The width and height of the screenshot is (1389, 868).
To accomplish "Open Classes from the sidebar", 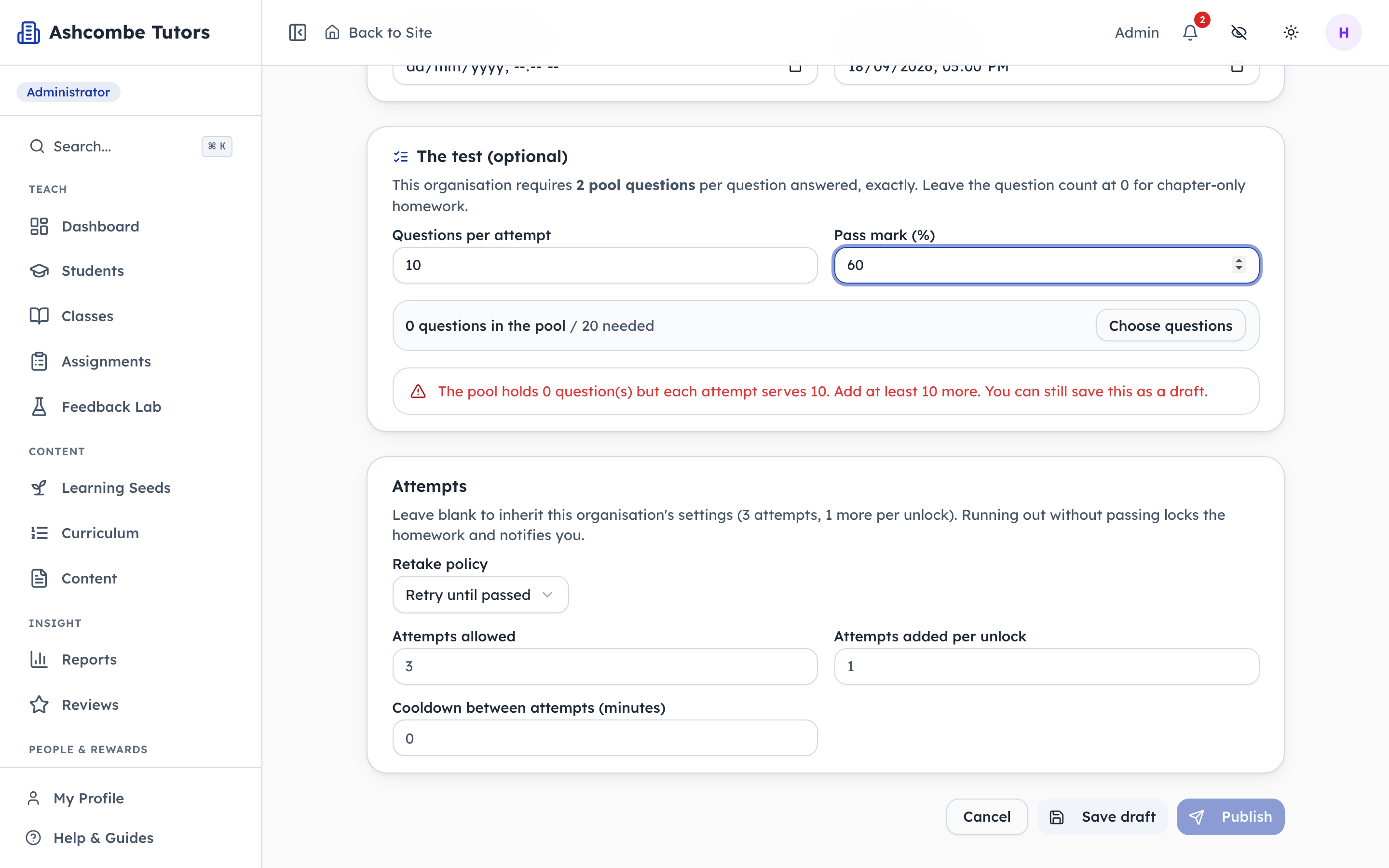I will pos(131,316).
